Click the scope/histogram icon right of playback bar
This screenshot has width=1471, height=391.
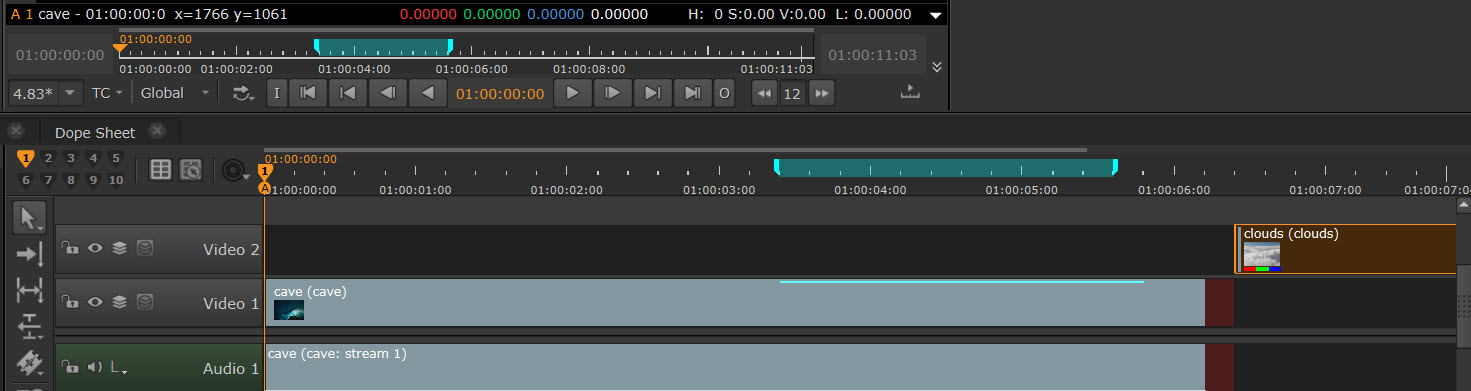pyautogui.click(x=909, y=93)
